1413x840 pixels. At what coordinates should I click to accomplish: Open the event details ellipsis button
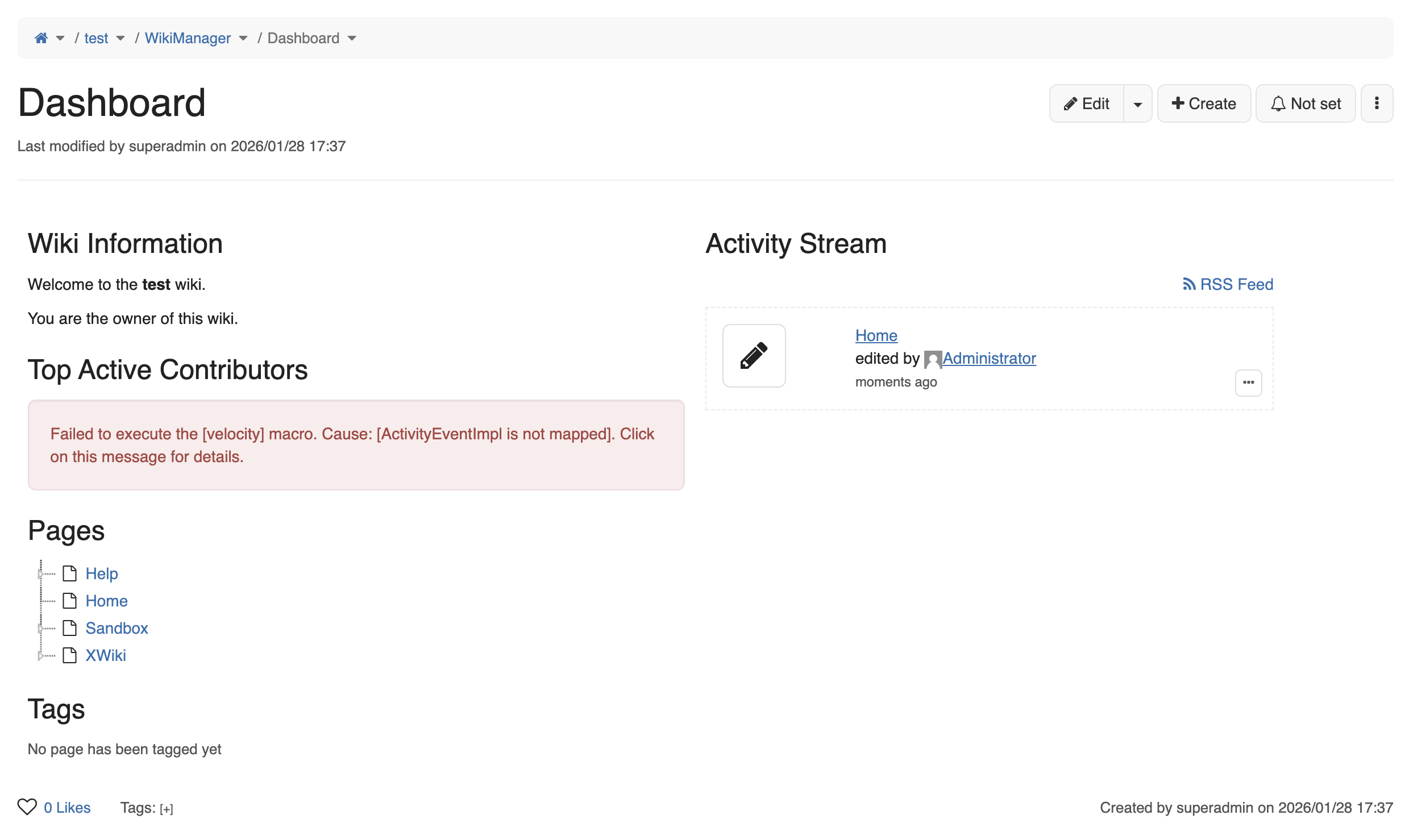(1248, 382)
